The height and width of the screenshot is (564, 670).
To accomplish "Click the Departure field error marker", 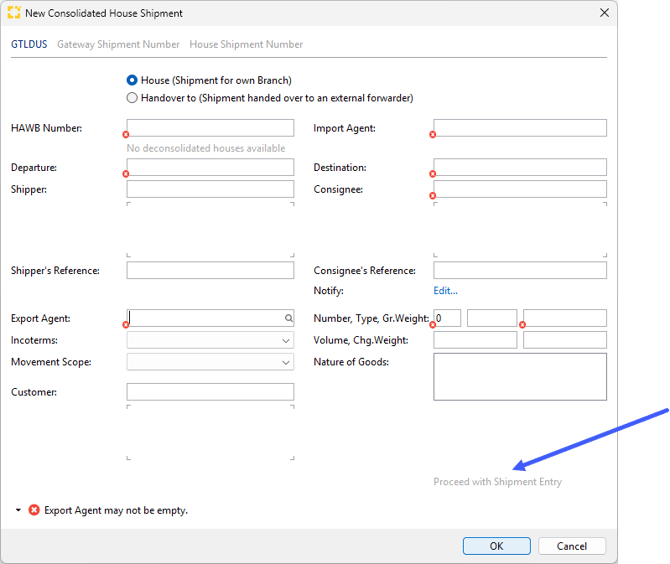I will (x=126, y=174).
